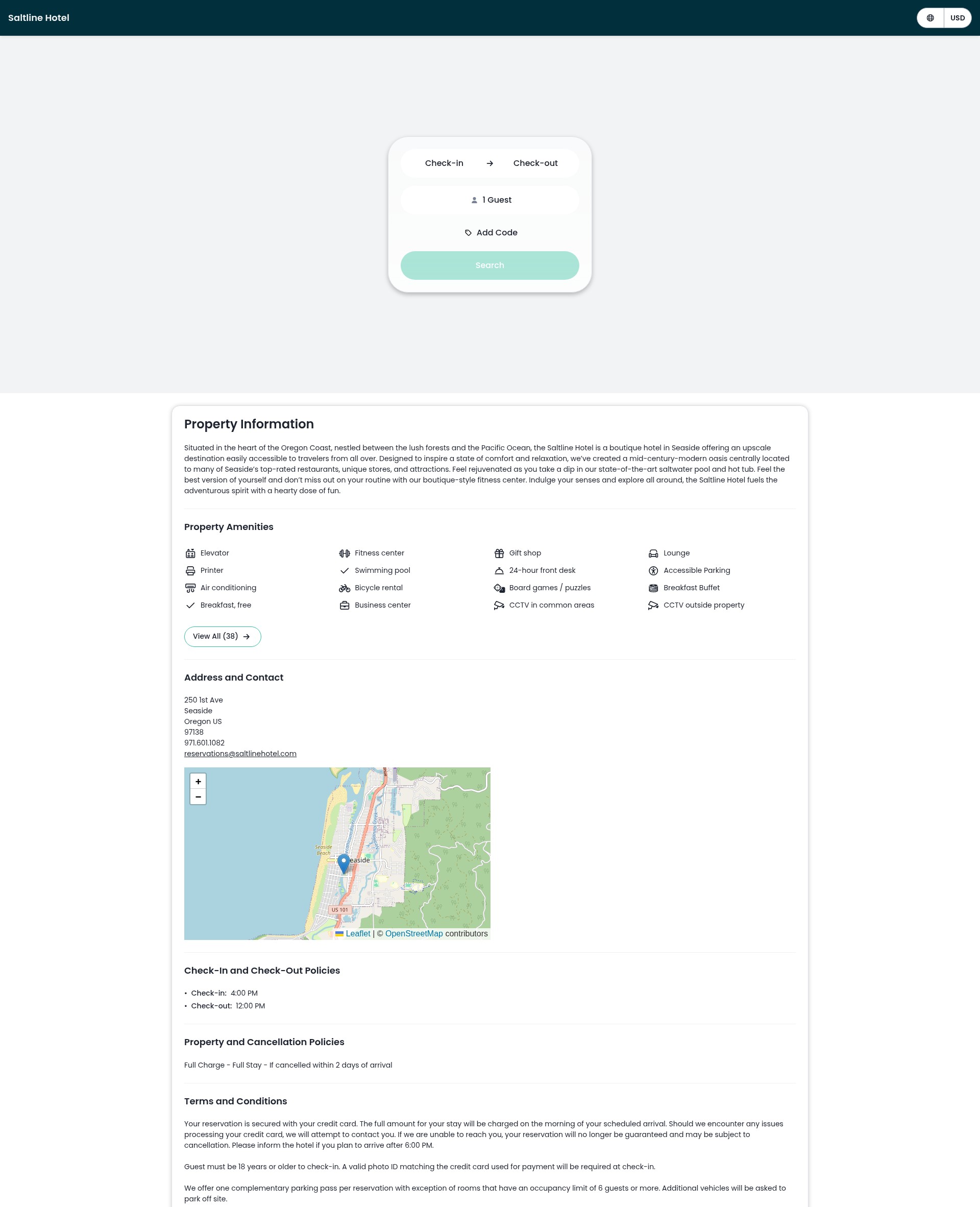The image size is (980, 1207).
Task: Select the Check-in date field
Action: [444, 163]
